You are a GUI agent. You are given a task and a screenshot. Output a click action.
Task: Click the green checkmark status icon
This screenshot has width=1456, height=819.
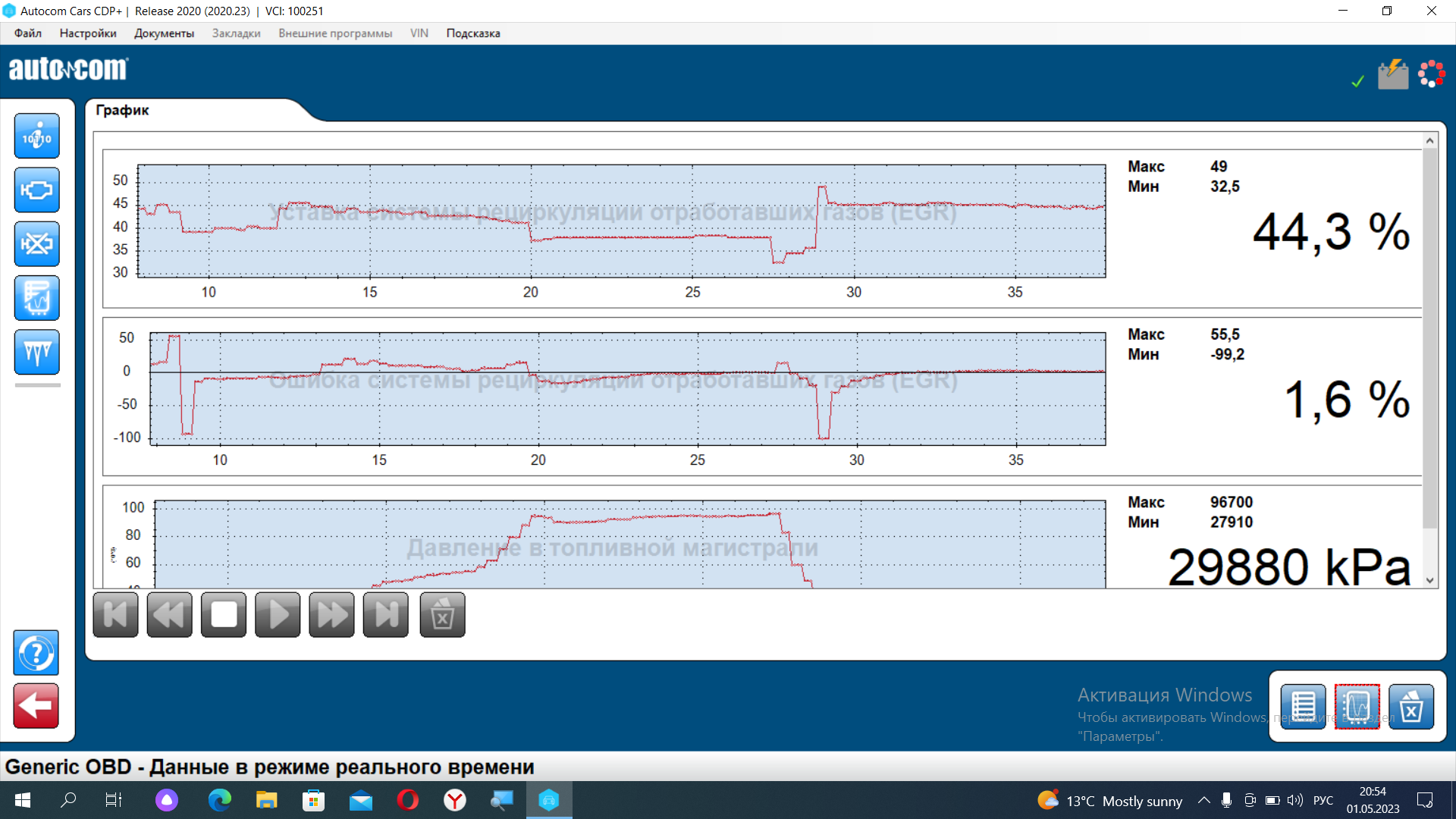click(x=1357, y=81)
